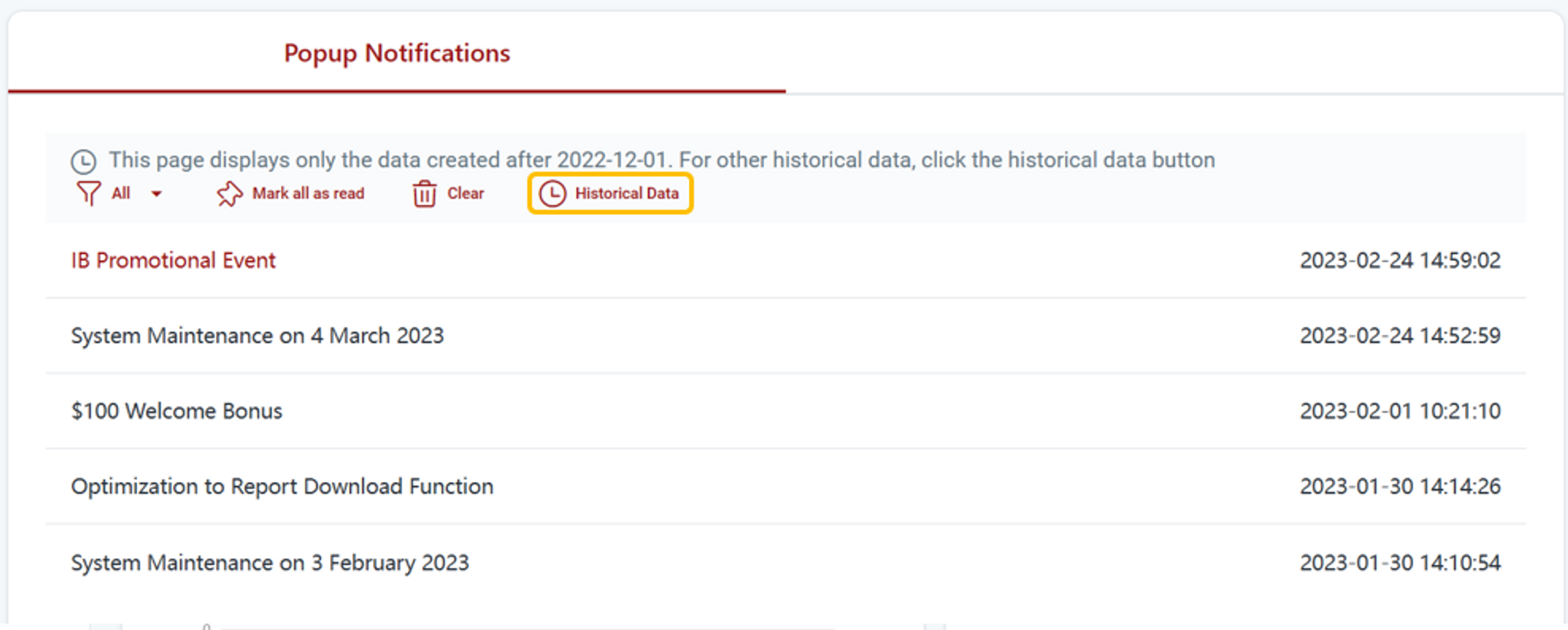Click the pin icon for Mark all as read

(230, 194)
